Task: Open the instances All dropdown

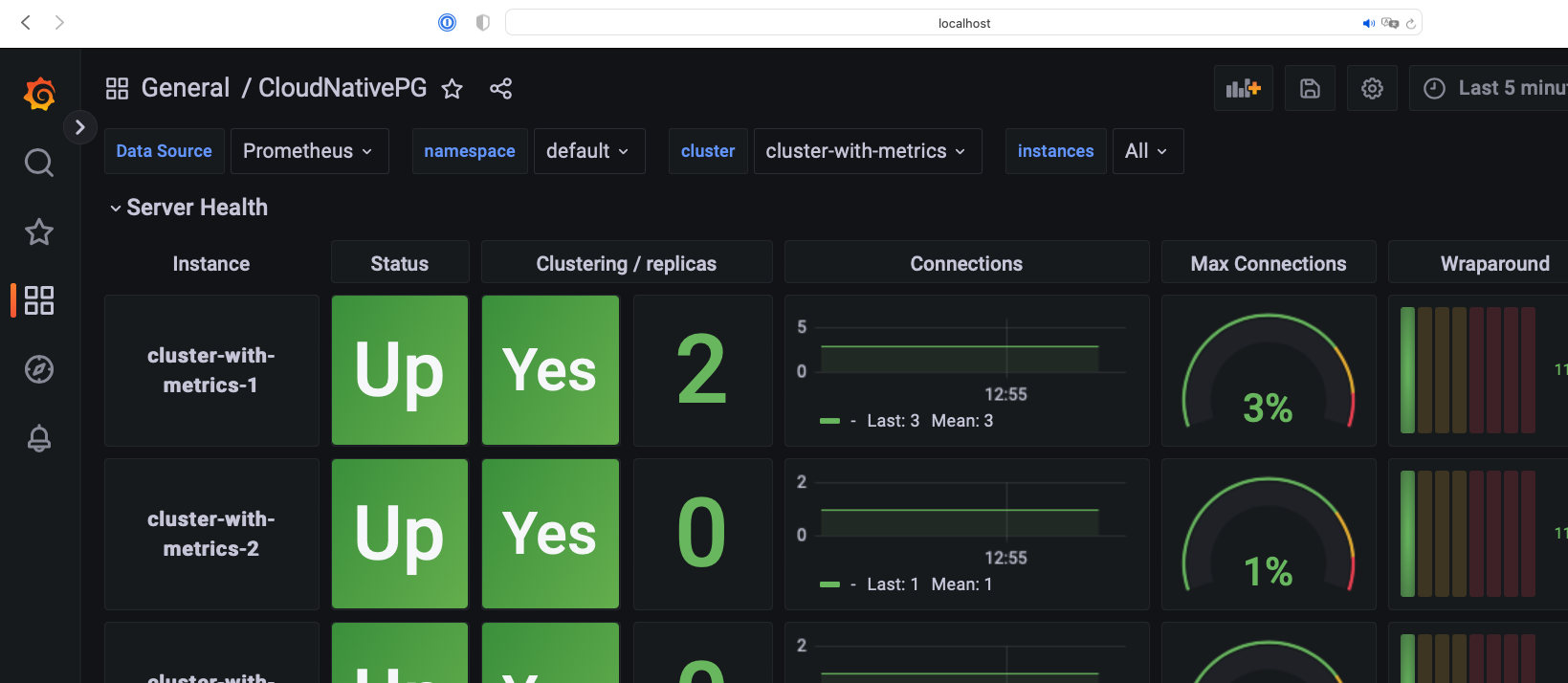Action: point(1147,151)
